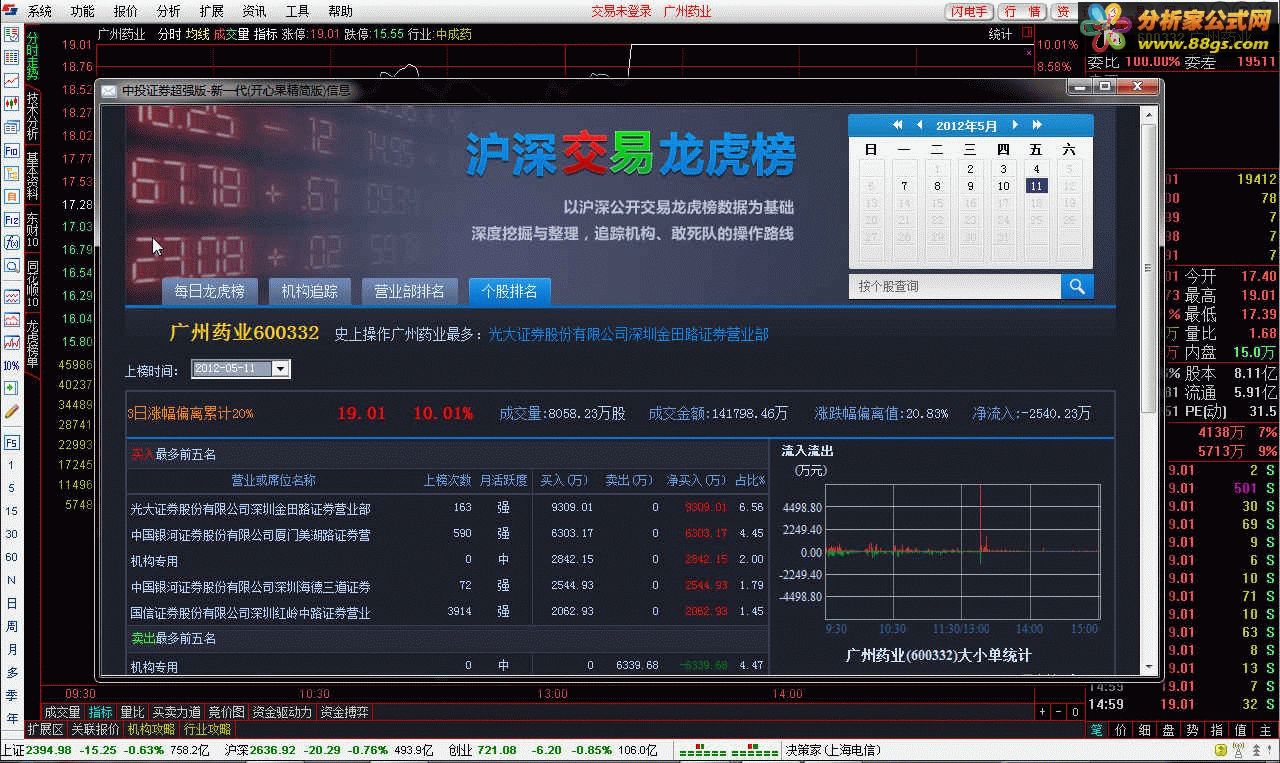Click the 闪电手 button
The image size is (1280, 763).
969,11
